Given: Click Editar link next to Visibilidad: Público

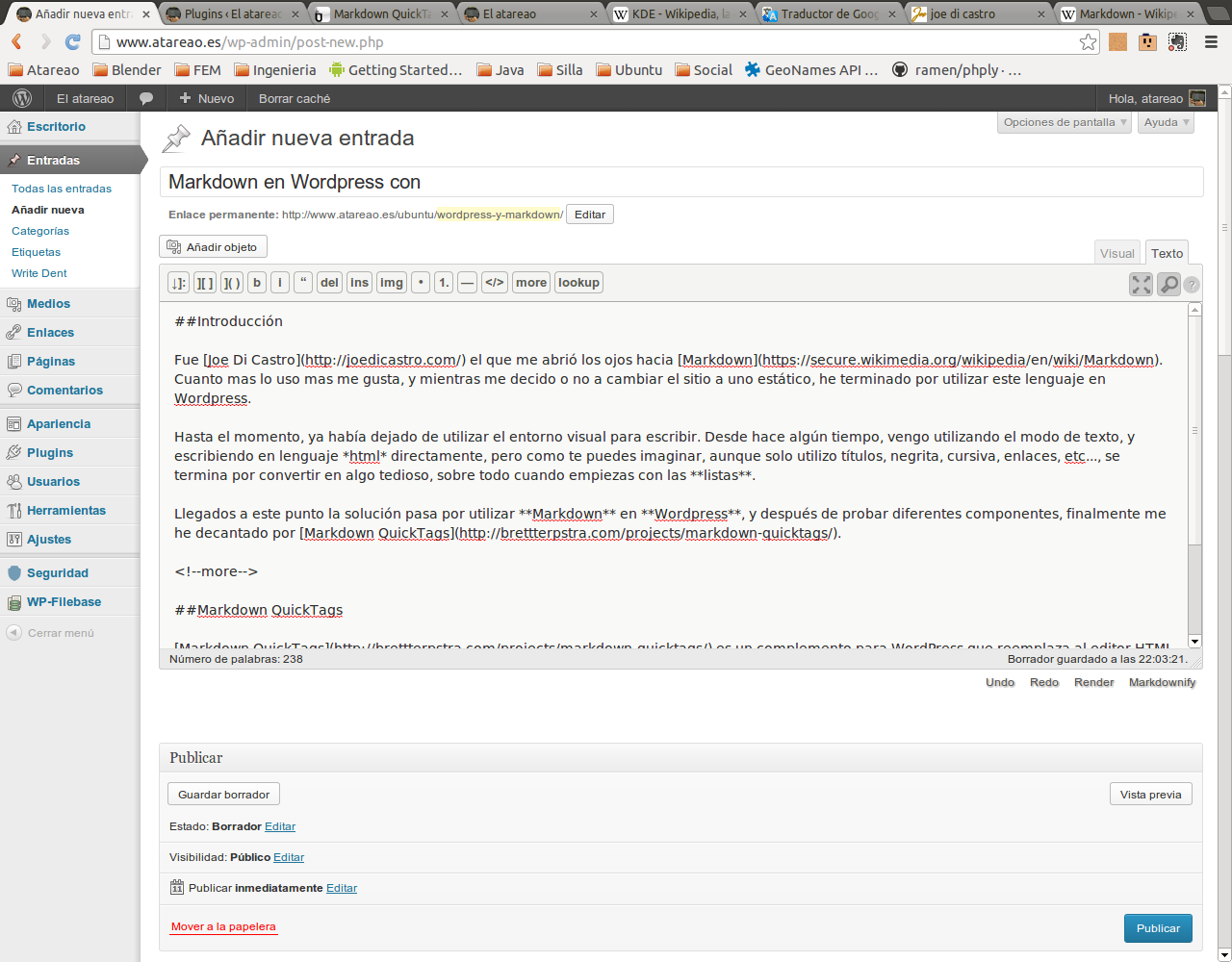Looking at the screenshot, I should (289, 857).
